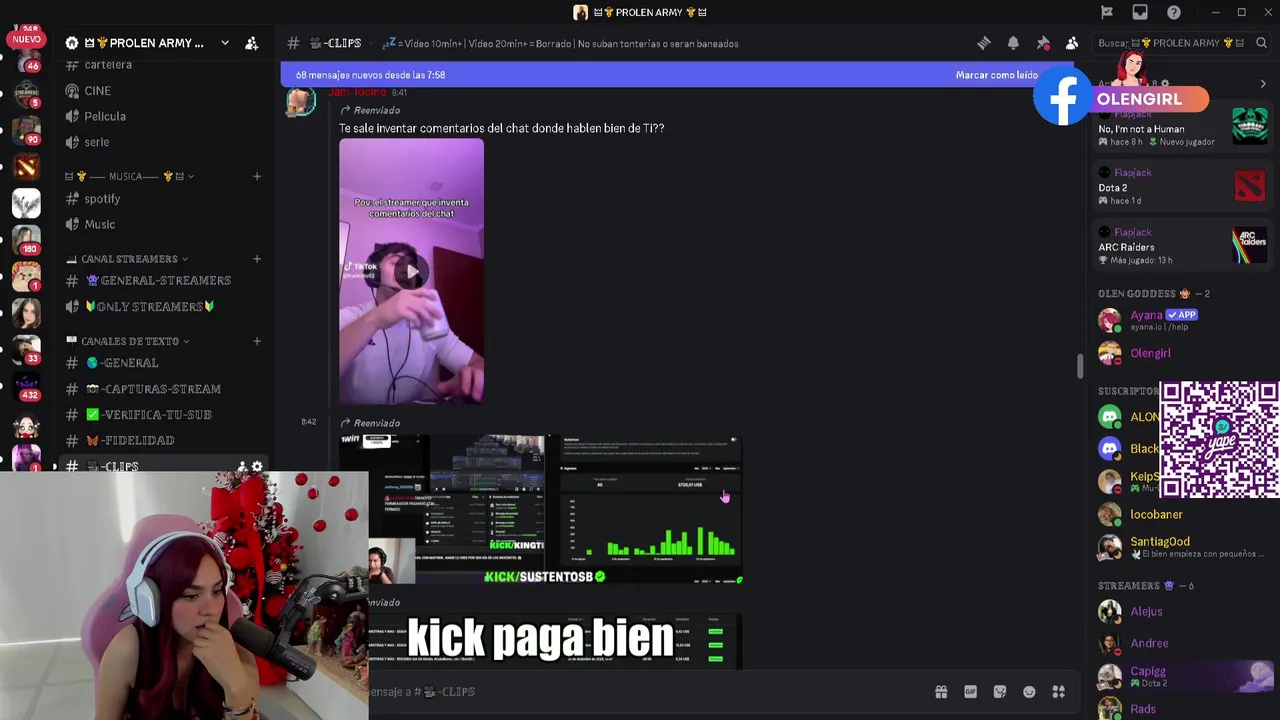Jump to 68 mensajes nuevos banner
The width and height of the screenshot is (1280, 720).
(370, 75)
